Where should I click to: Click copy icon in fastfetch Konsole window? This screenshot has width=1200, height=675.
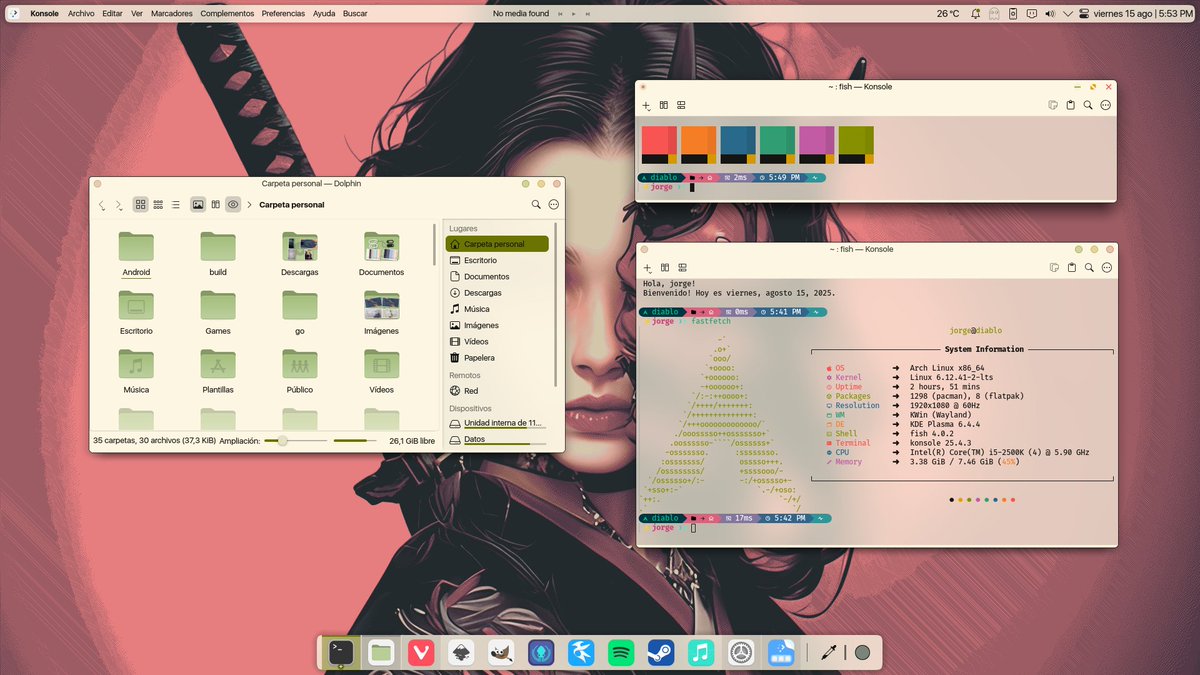tap(1053, 268)
